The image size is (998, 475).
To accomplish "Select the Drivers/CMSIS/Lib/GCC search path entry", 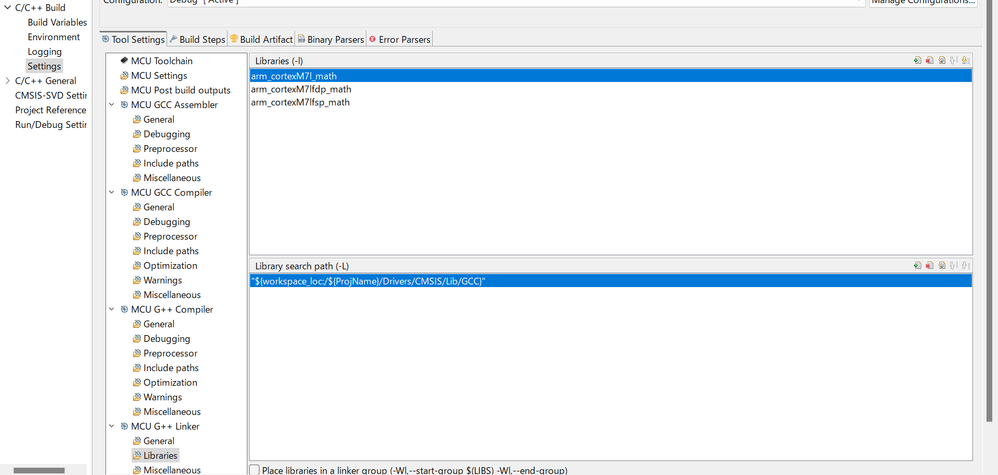I will coord(610,281).
